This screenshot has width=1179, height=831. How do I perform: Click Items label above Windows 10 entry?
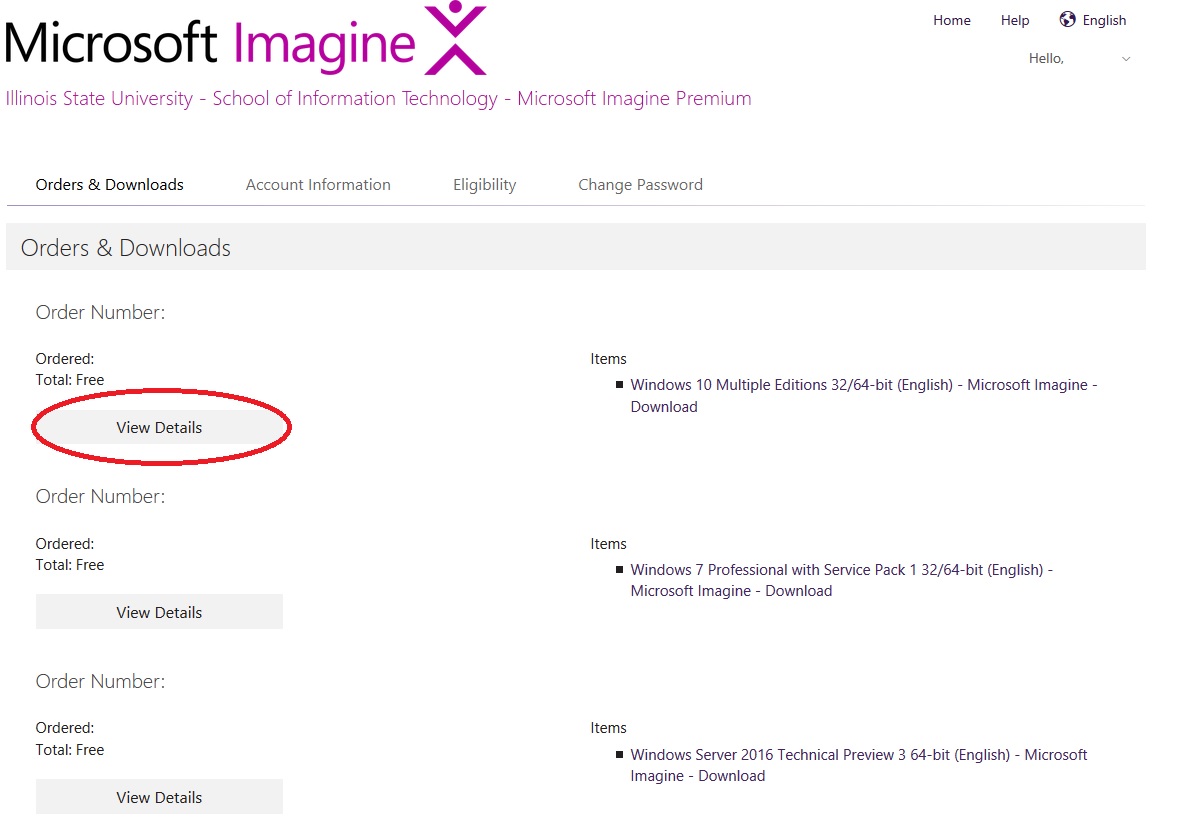tap(608, 359)
